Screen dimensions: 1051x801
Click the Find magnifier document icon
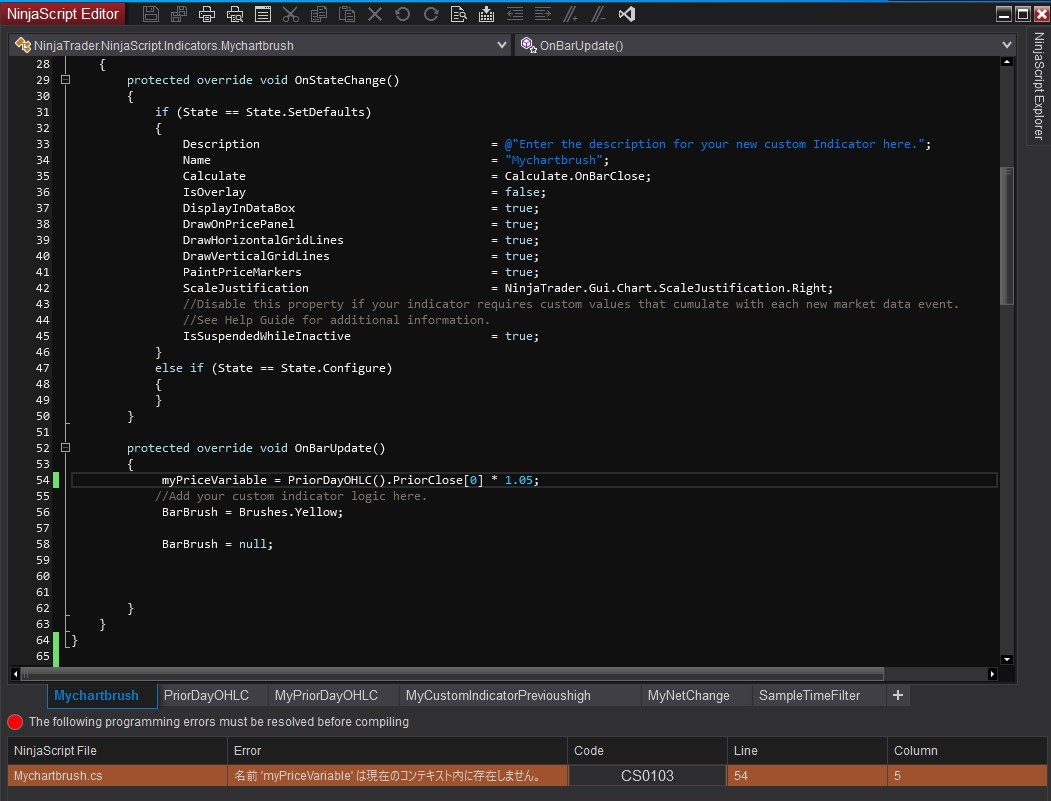point(459,14)
